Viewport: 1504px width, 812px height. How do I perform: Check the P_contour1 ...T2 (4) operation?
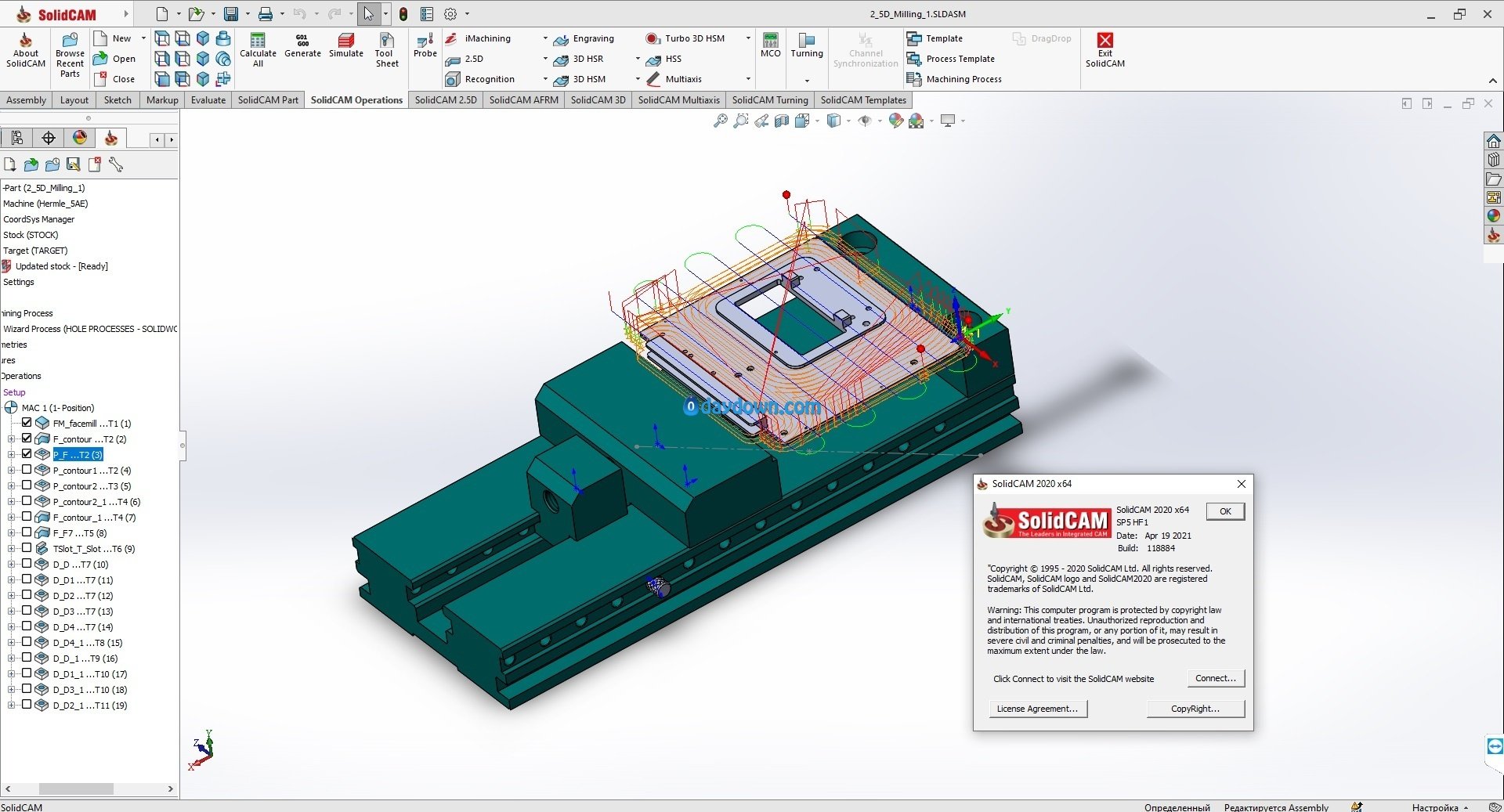[27, 470]
